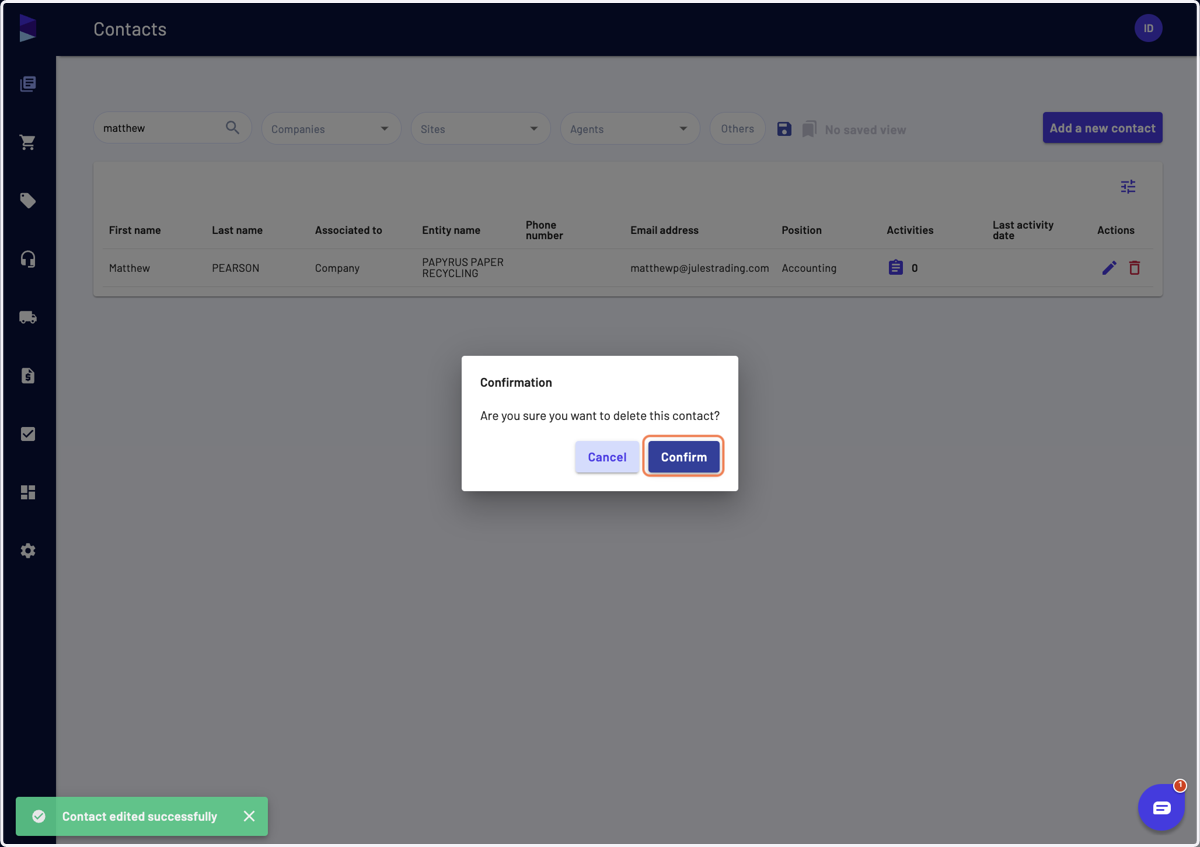The width and height of the screenshot is (1200, 847).
Task: Delete Matthew Pearson with trash icon
Action: click(x=1134, y=268)
